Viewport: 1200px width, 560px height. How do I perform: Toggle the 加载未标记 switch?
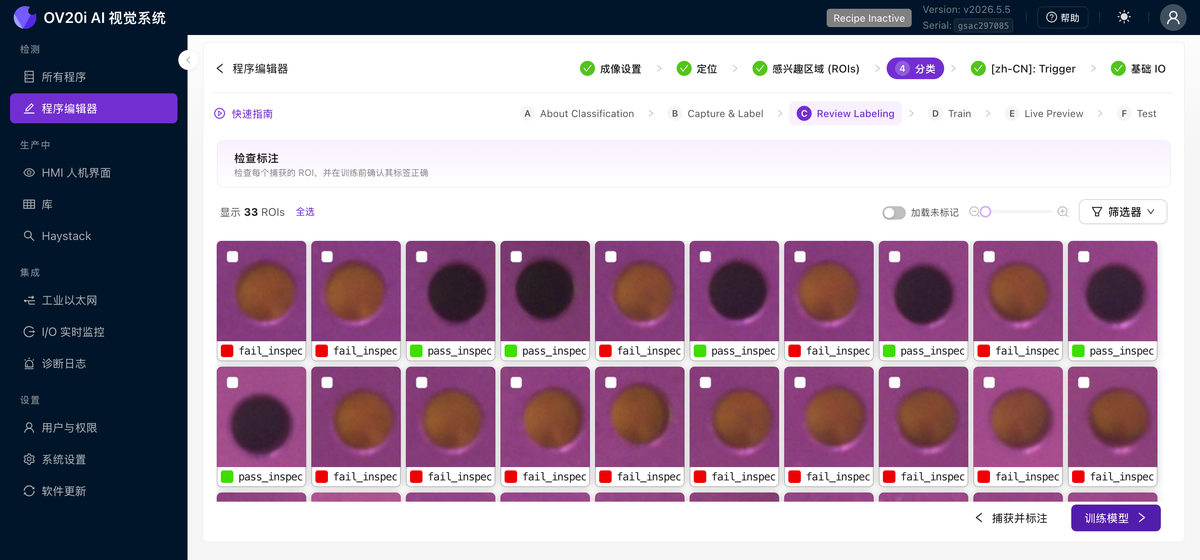coord(894,213)
